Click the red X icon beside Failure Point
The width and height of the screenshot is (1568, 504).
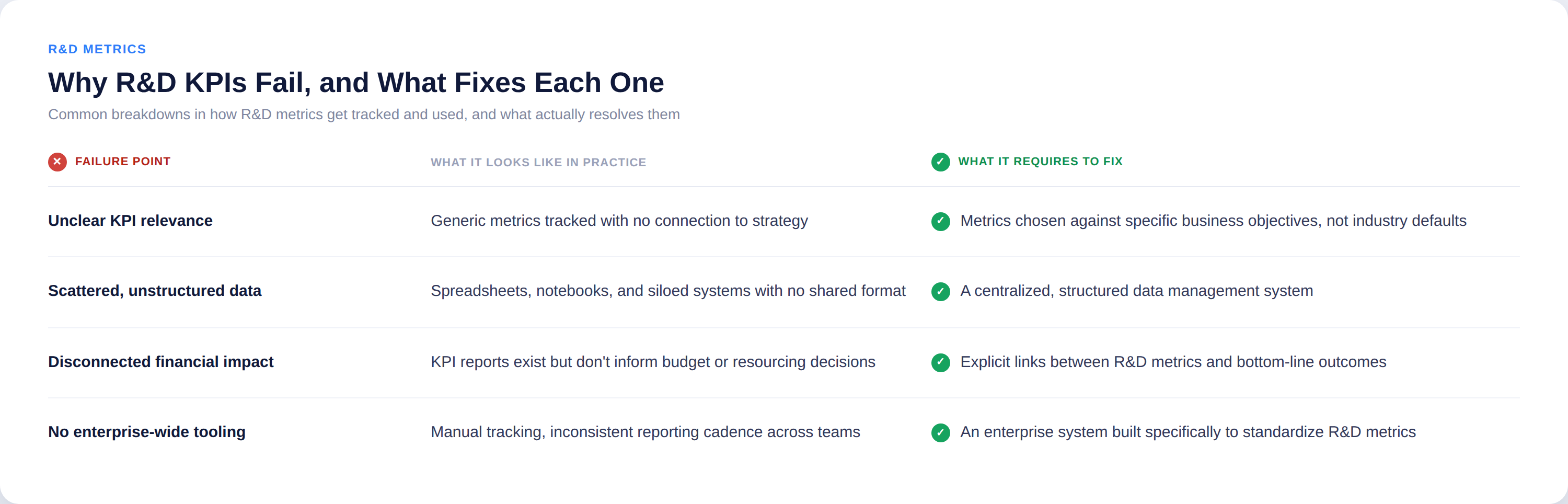coord(57,162)
